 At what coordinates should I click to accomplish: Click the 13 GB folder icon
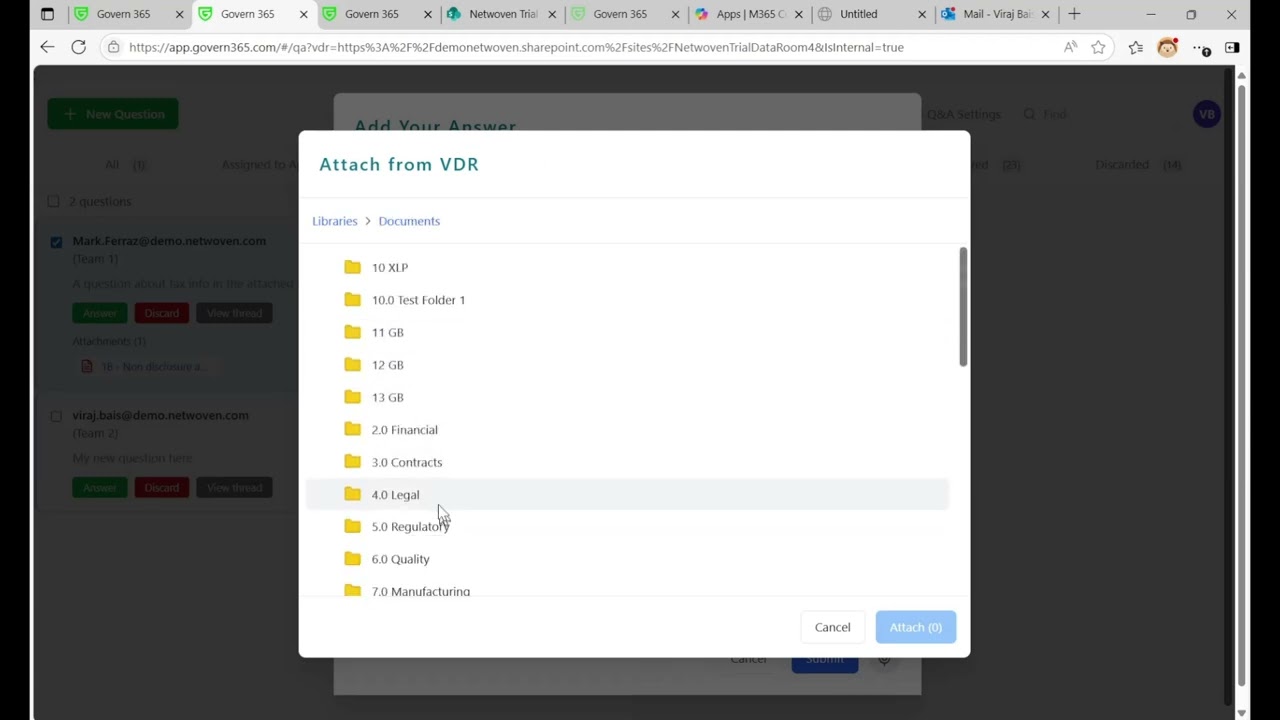(352, 397)
